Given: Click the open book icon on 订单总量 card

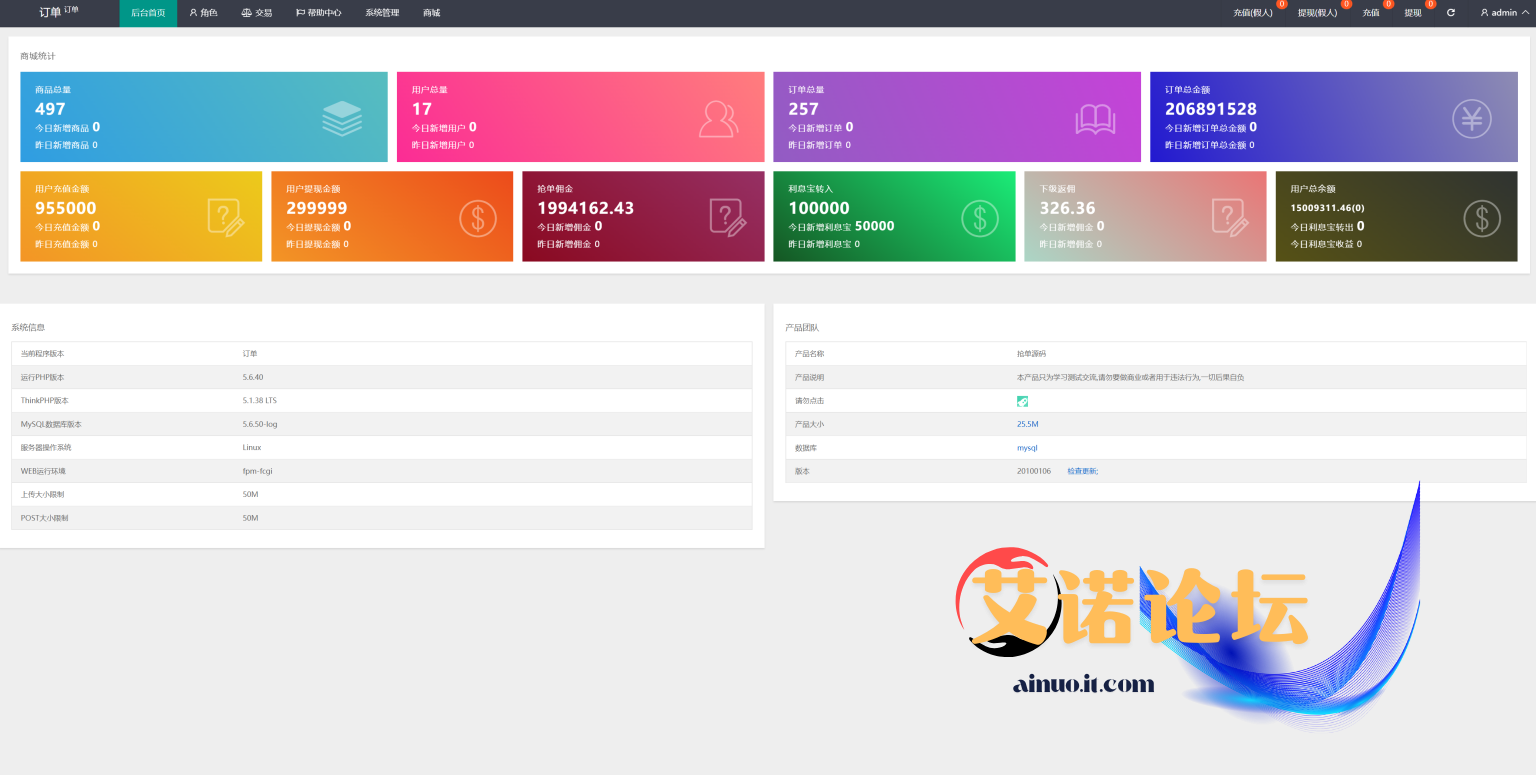Looking at the screenshot, I should pos(1095,120).
